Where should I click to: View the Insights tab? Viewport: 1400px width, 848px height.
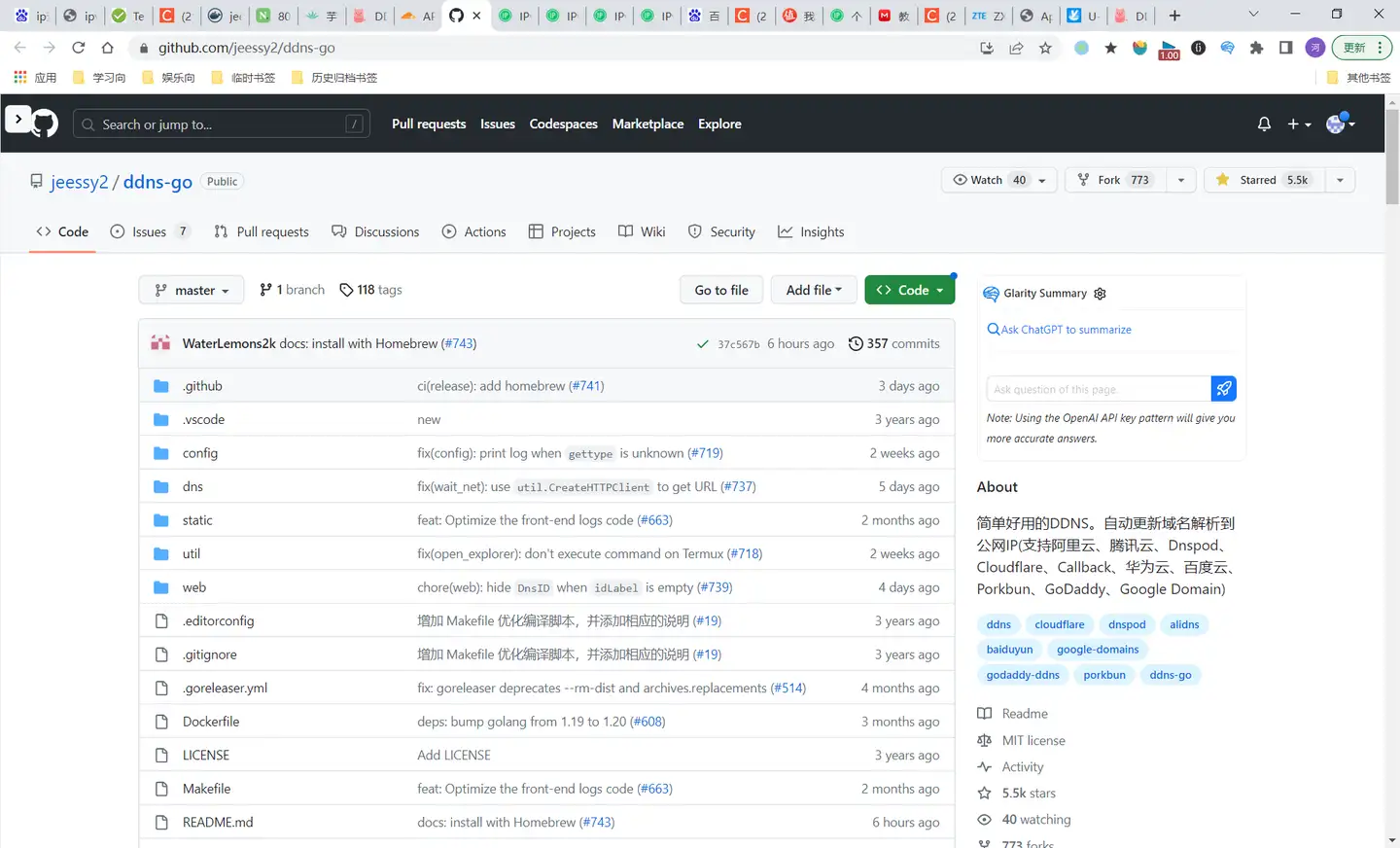point(811,231)
